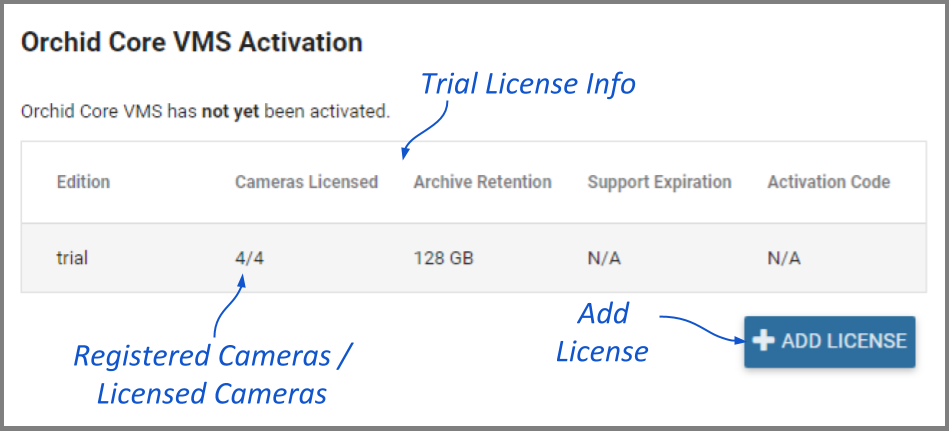The width and height of the screenshot is (949, 431).
Task: Click the Orchid Core VMS Activation heading
Action: pyautogui.click(x=191, y=43)
